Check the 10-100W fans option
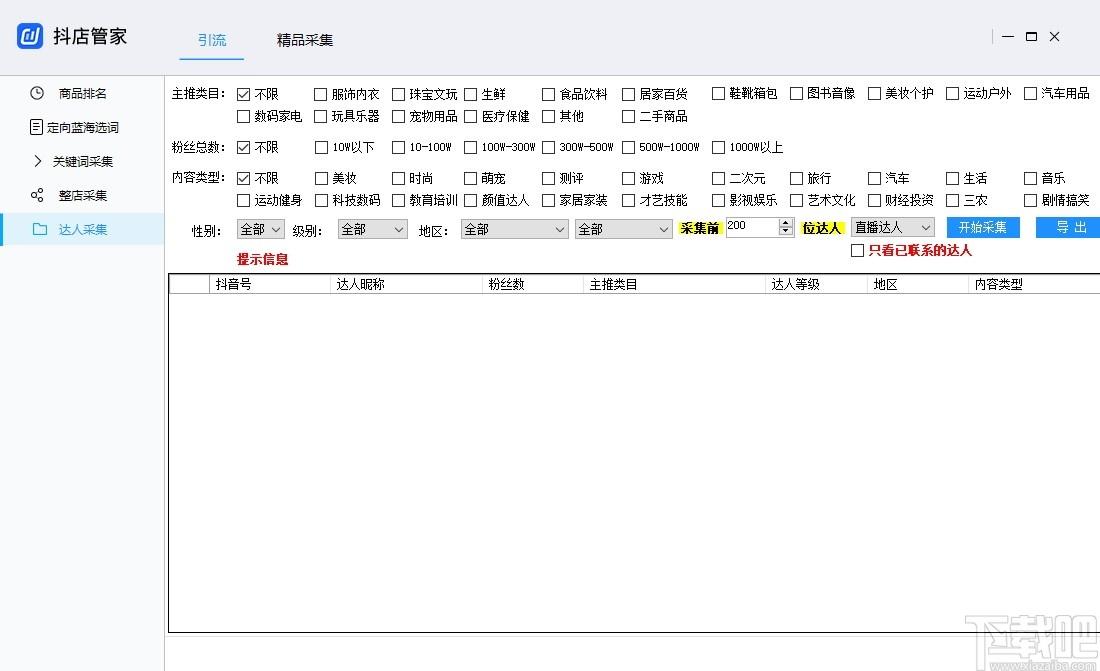 point(398,147)
